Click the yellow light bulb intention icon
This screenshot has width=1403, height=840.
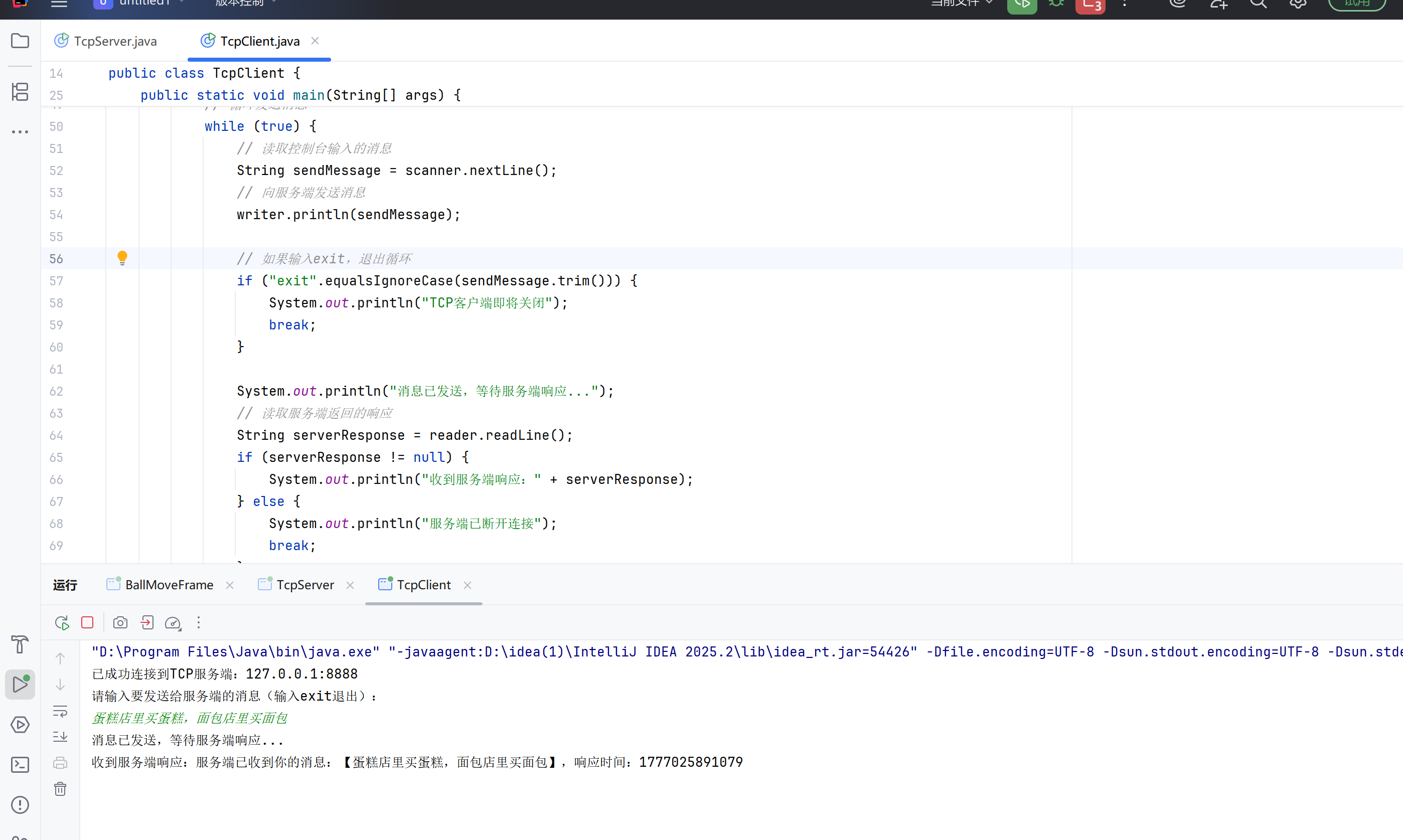coord(122,258)
